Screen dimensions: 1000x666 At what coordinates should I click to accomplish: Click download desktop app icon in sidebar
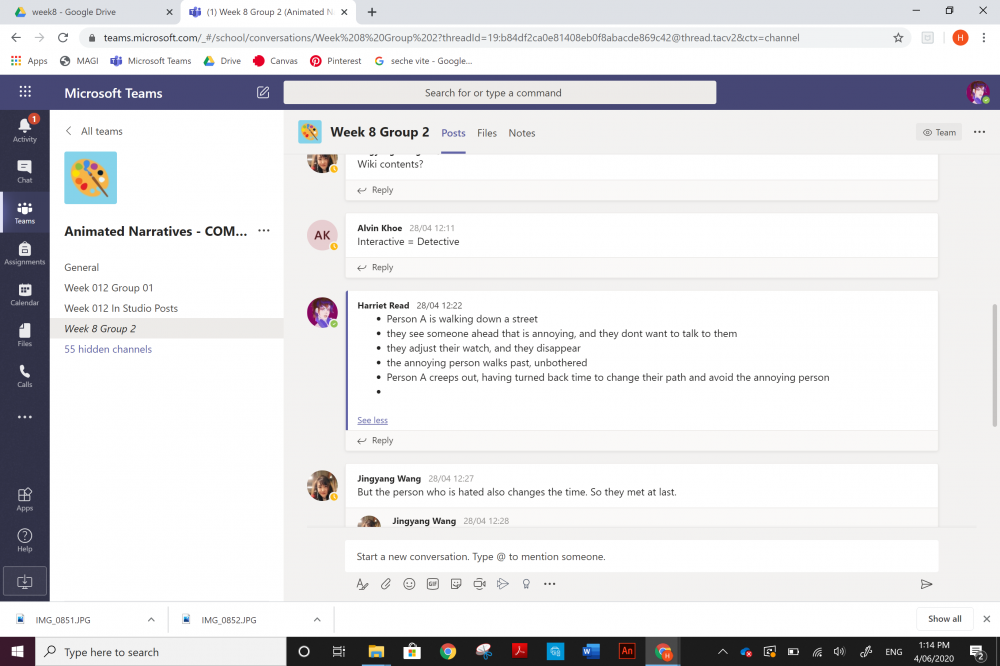click(24, 581)
